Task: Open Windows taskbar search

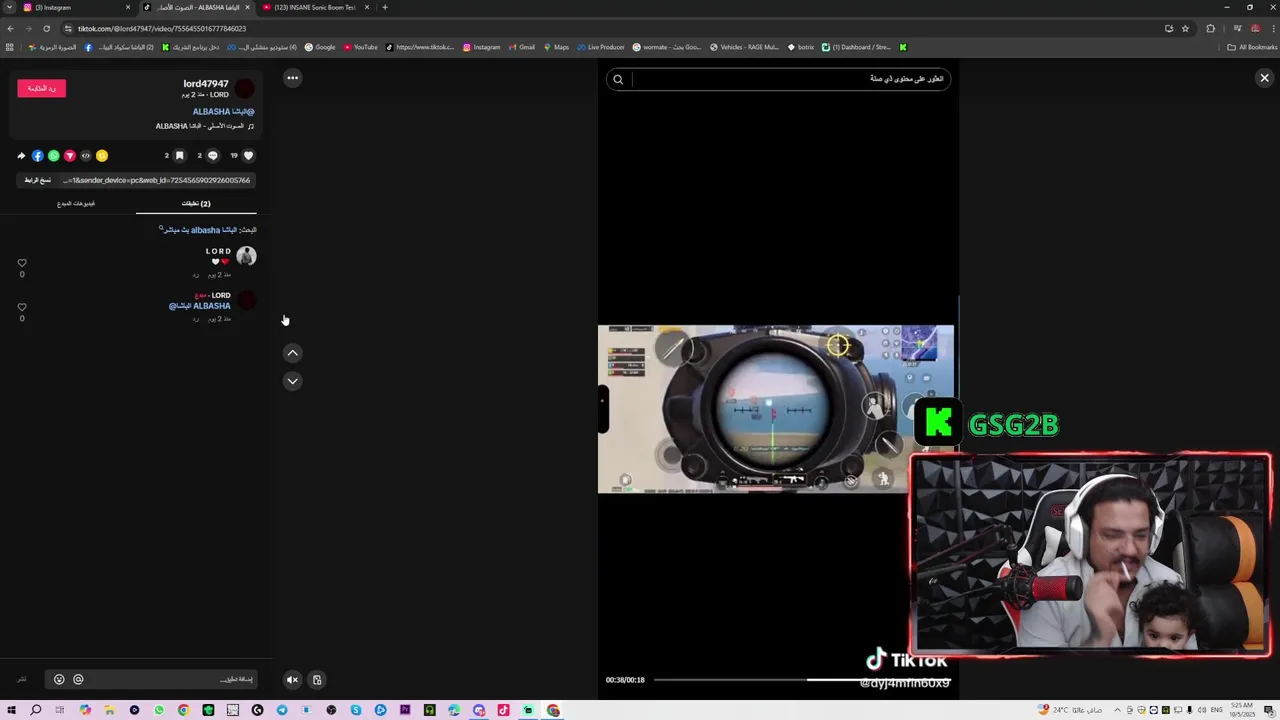Action: pos(35,710)
